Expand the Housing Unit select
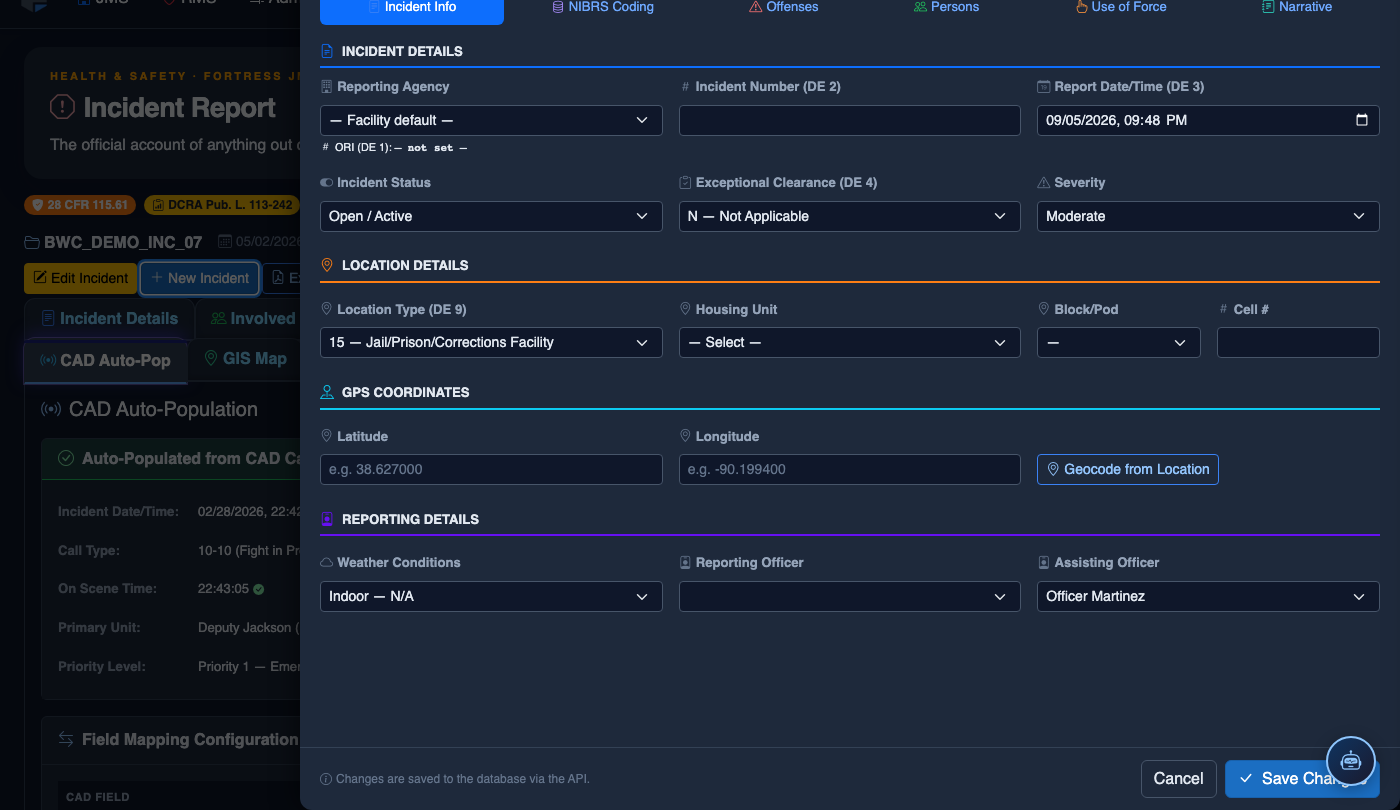The image size is (1400, 810). click(850, 342)
